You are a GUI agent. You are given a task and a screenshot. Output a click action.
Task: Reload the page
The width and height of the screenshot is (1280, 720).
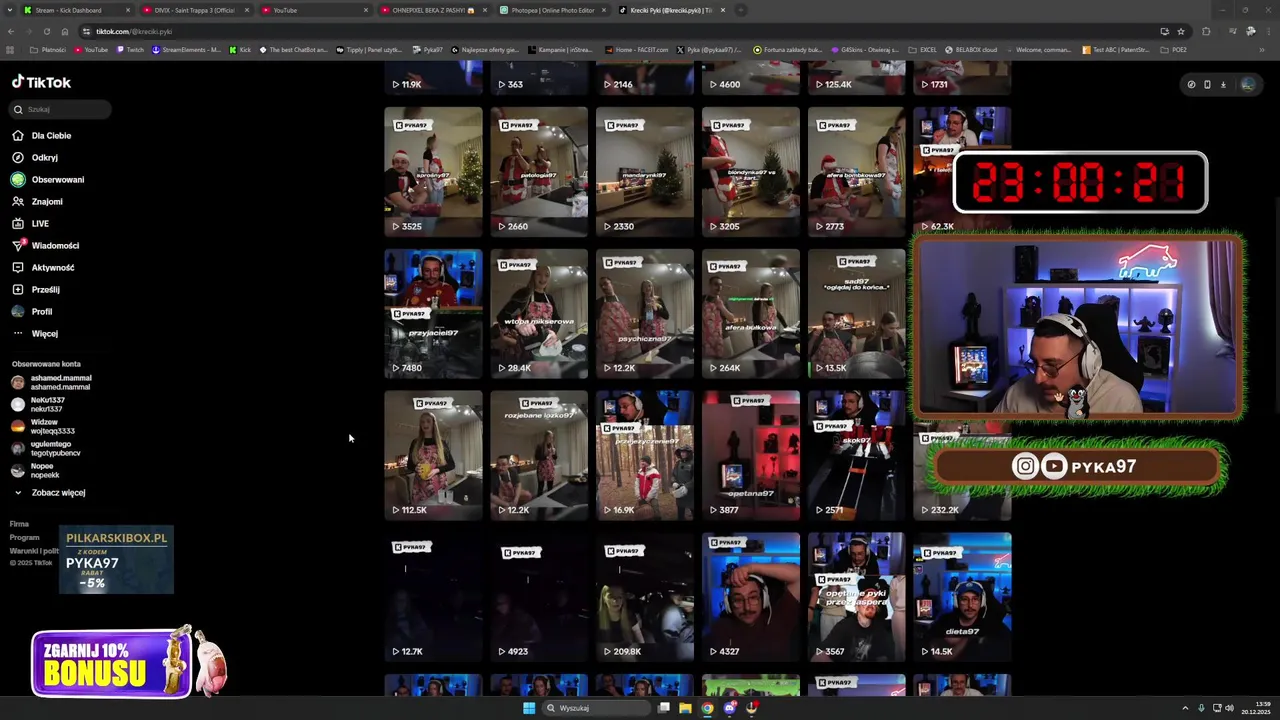point(46,31)
